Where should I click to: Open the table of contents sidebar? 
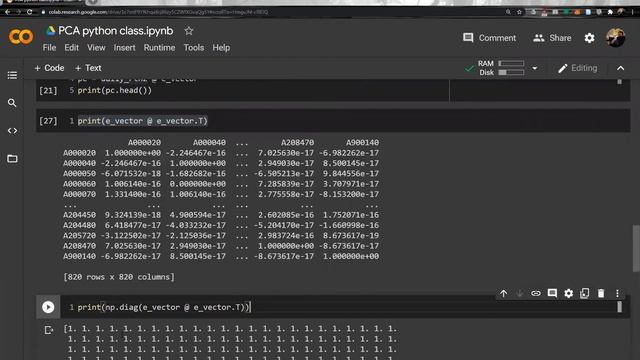point(12,75)
